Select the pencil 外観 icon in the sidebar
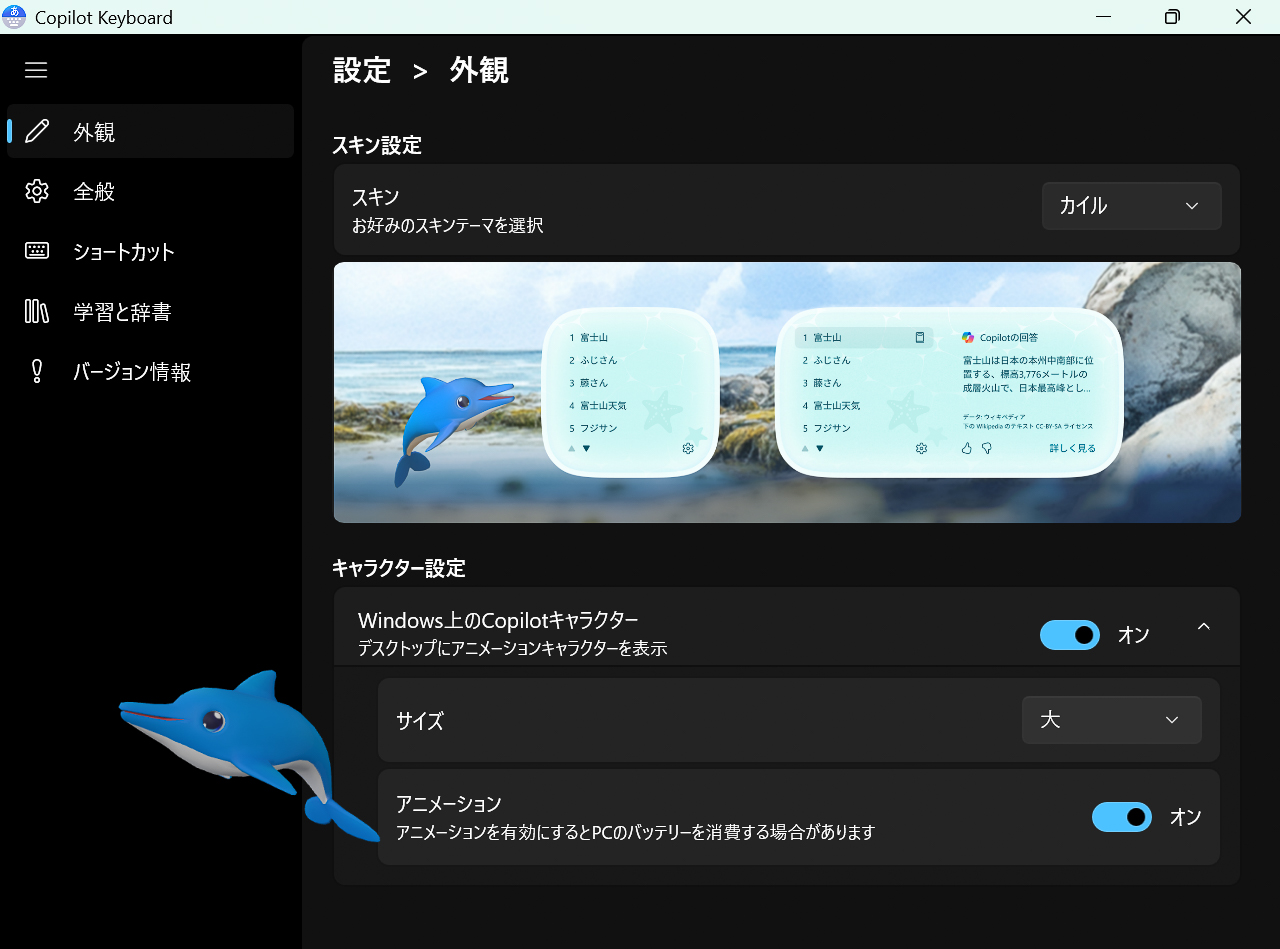1280x949 pixels. (x=37, y=131)
